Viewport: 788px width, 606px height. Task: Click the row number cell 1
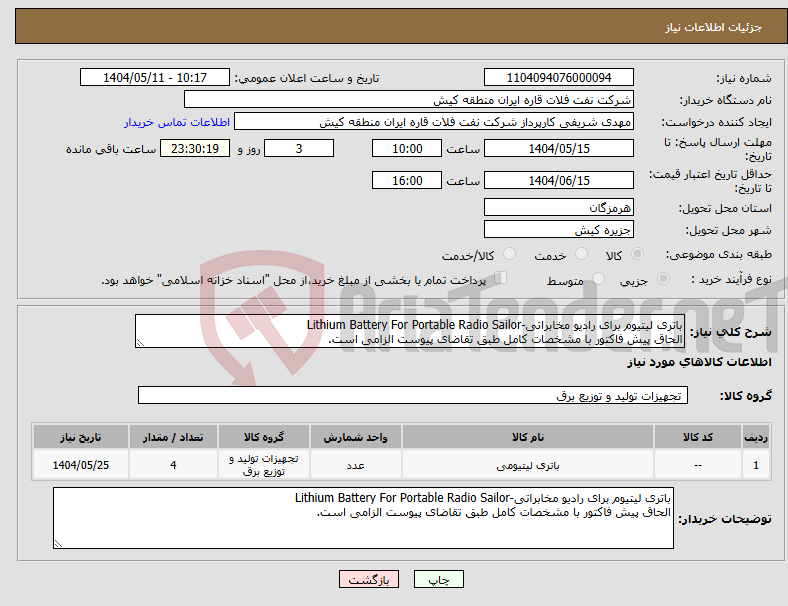pyautogui.click(x=756, y=465)
